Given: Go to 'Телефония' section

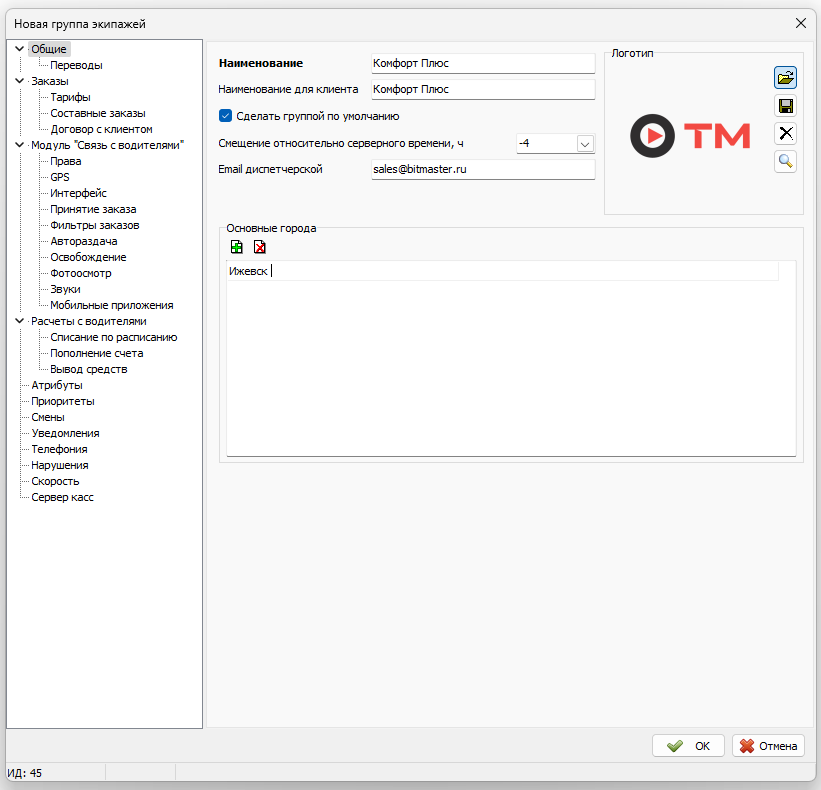Looking at the screenshot, I should coord(59,449).
